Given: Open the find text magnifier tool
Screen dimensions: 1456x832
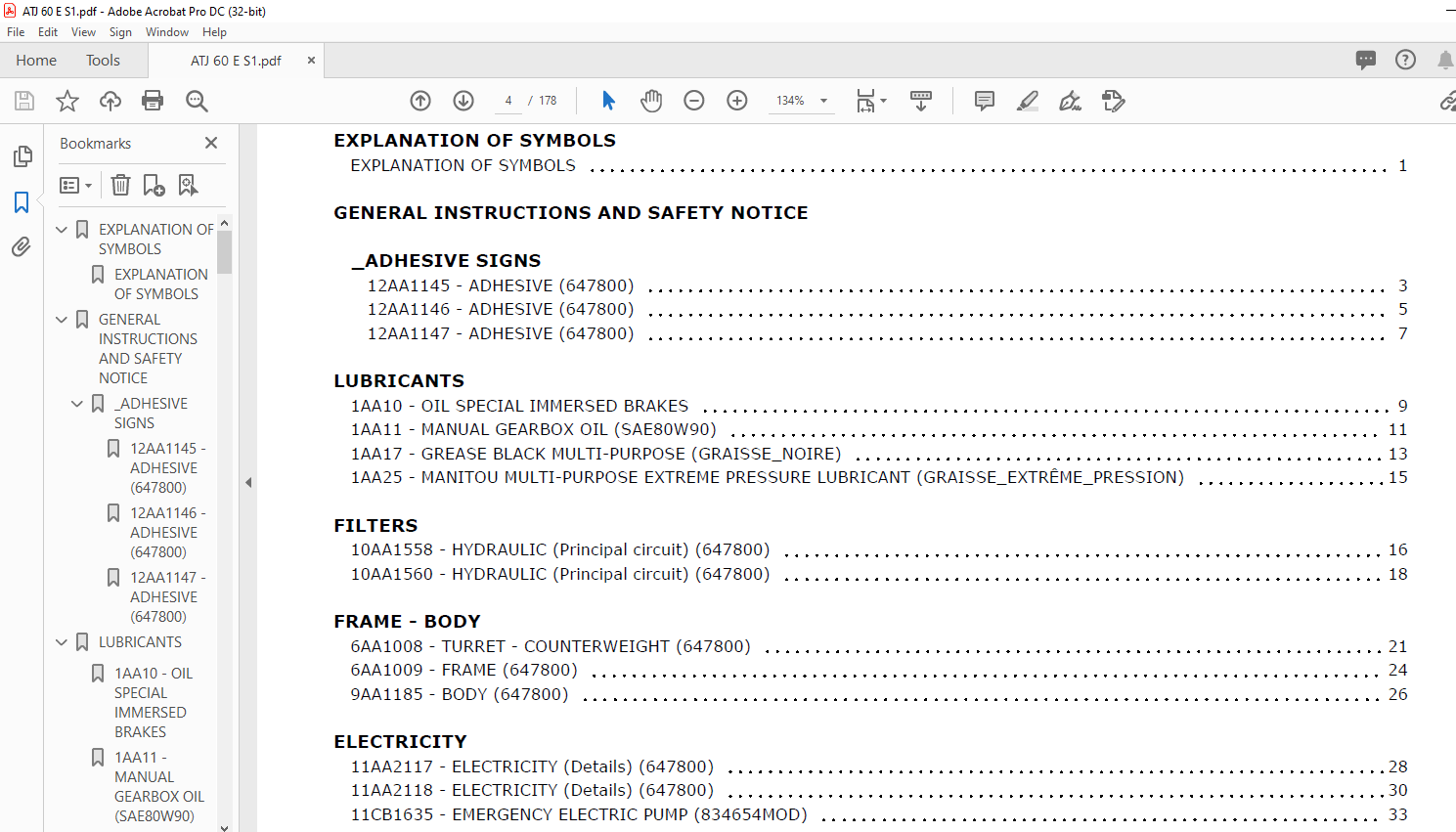Looking at the screenshot, I should coord(197,101).
